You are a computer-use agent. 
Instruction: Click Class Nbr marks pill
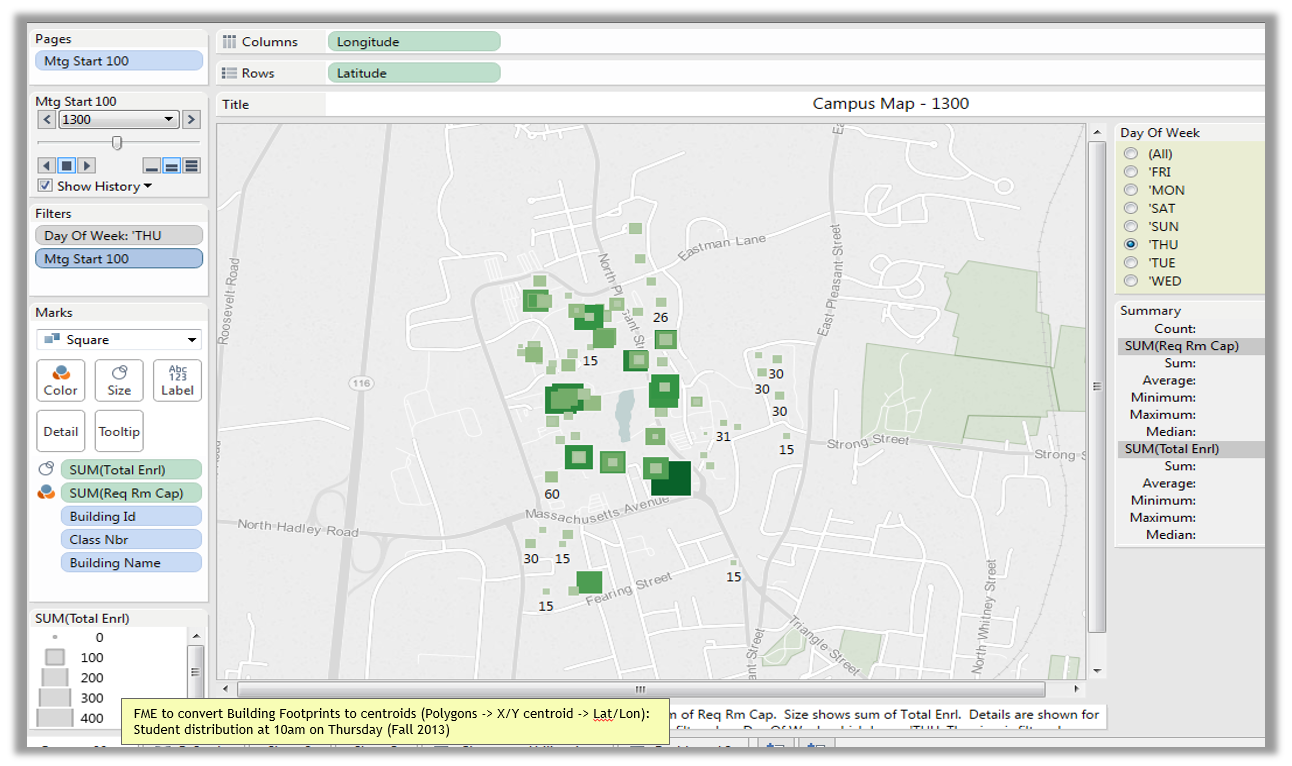point(131,539)
